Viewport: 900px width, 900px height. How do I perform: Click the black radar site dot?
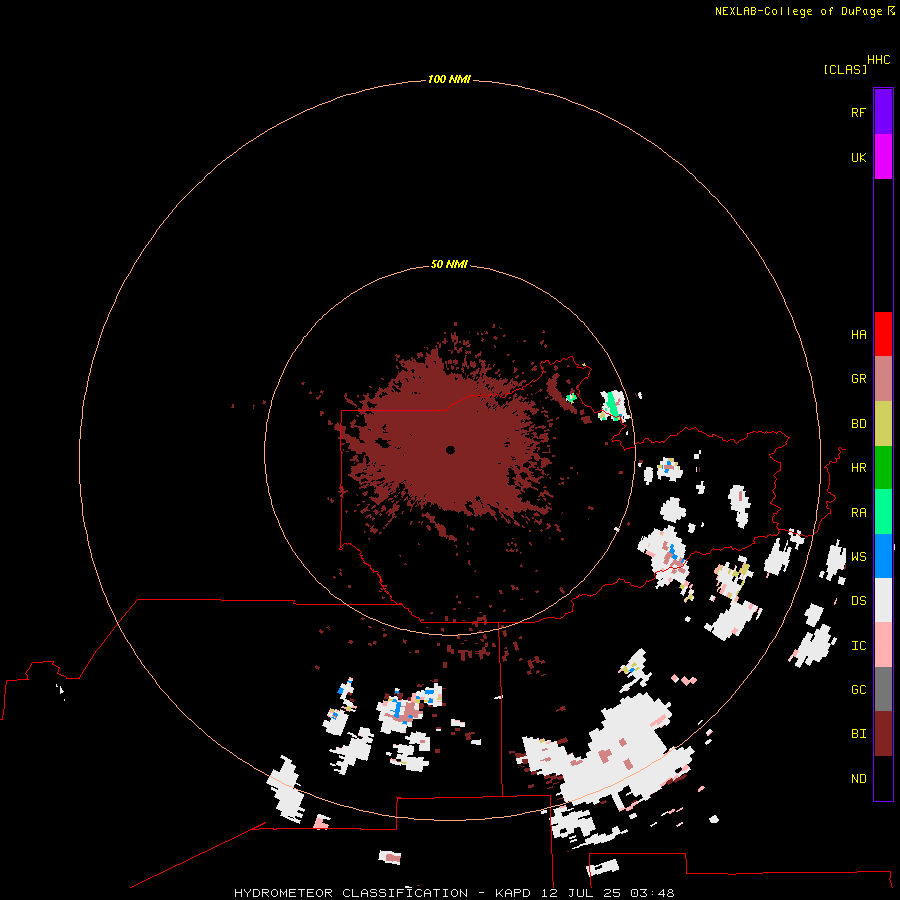451,450
